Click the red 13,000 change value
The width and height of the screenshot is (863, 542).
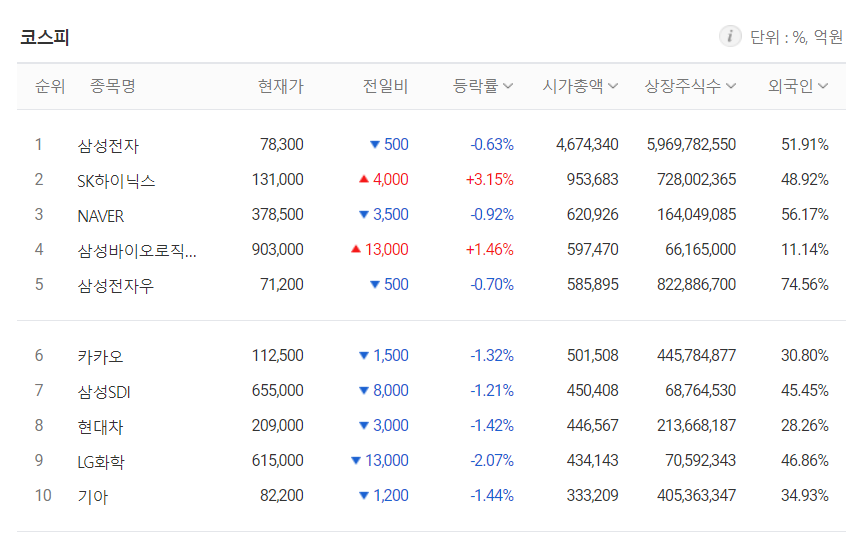pos(387,249)
